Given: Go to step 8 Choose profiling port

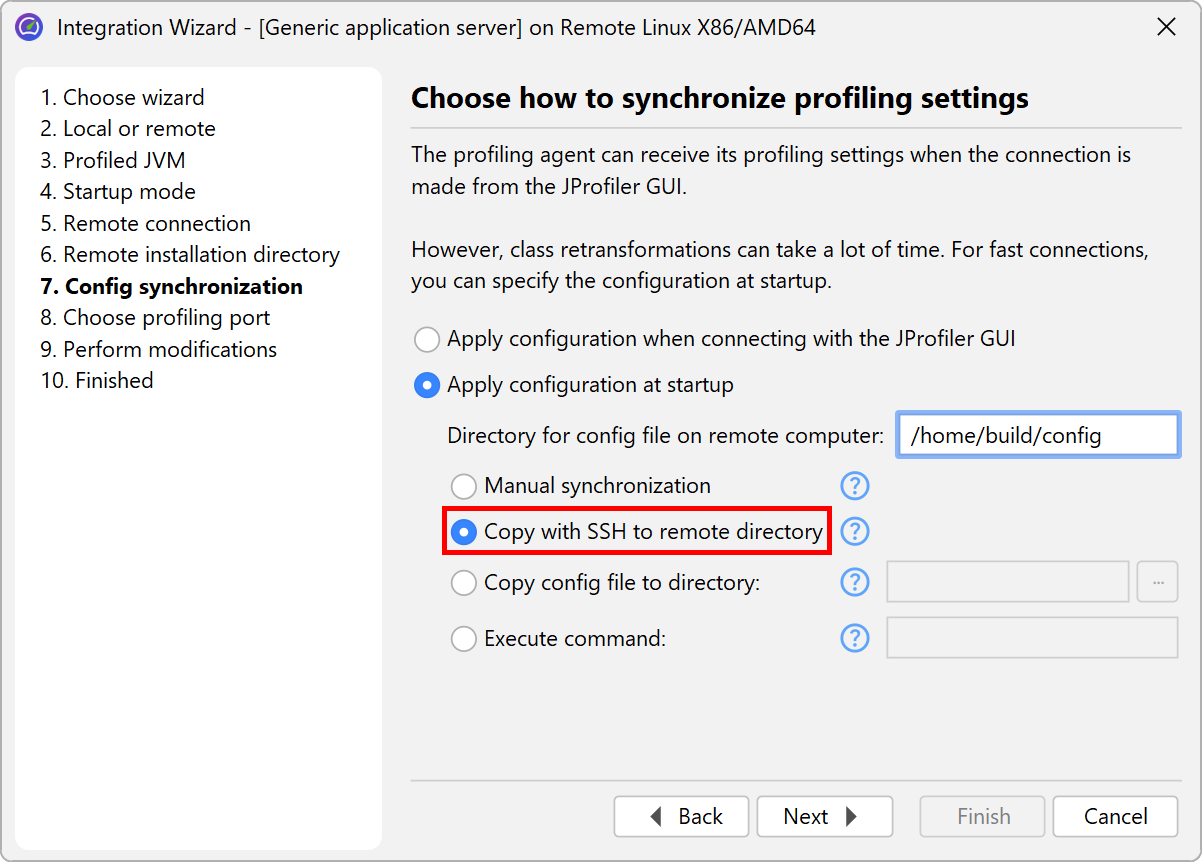Looking at the screenshot, I should tap(155, 317).
